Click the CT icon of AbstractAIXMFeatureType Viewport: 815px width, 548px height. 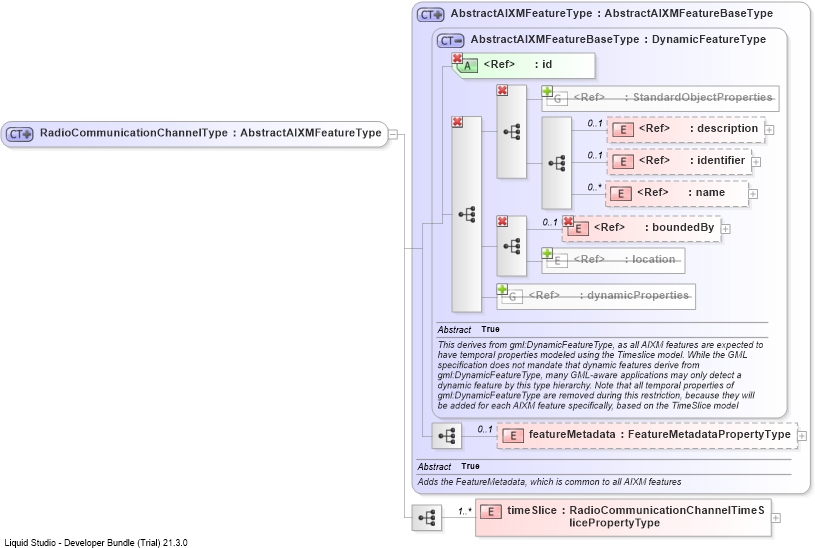(430, 15)
